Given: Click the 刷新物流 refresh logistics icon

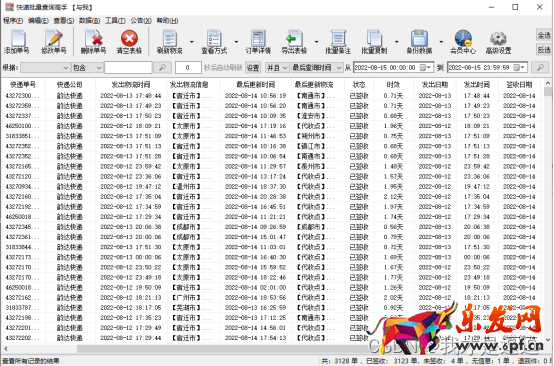Looking at the screenshot, I should coord(170,38).
